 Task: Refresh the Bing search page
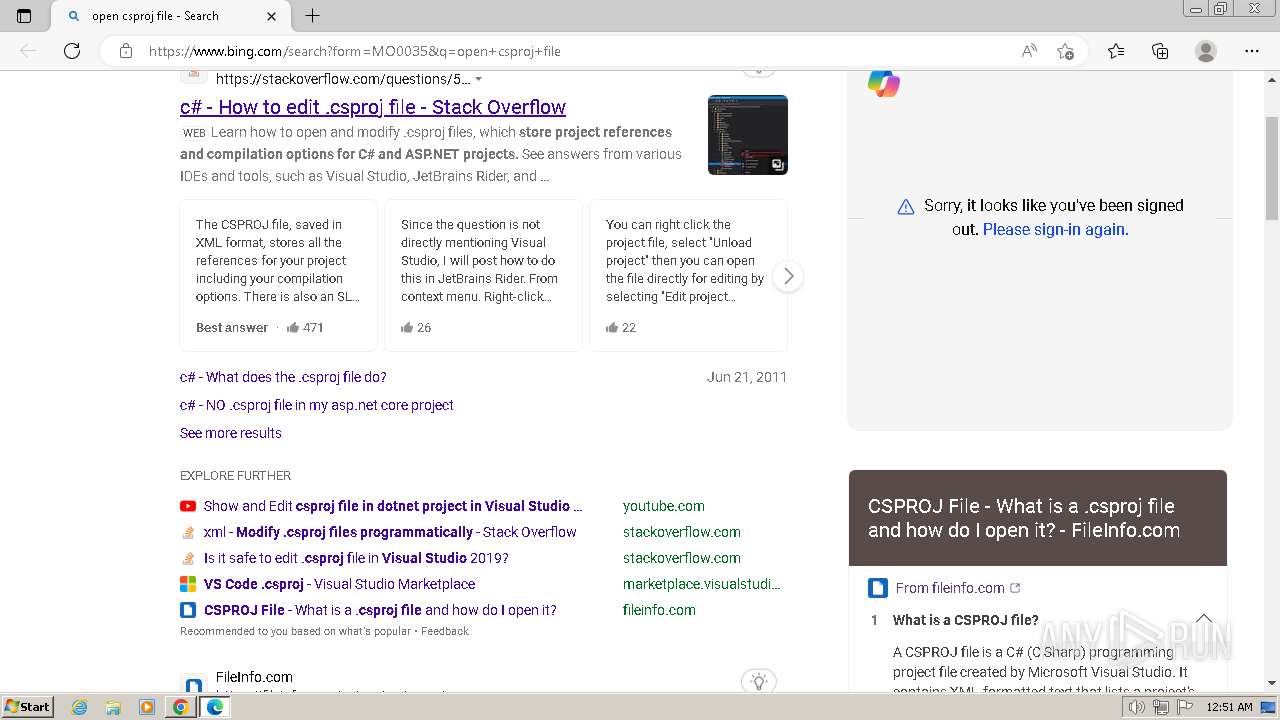pos(72,51)
